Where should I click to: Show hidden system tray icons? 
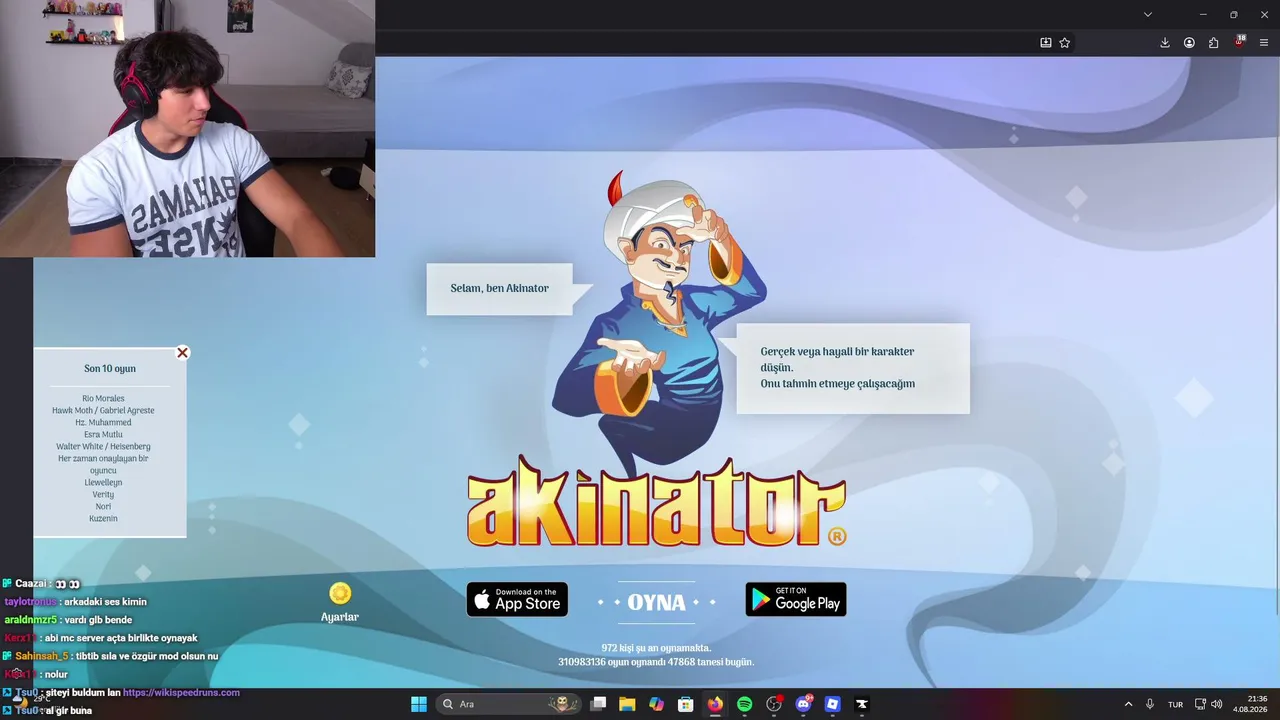(1128, 704)
